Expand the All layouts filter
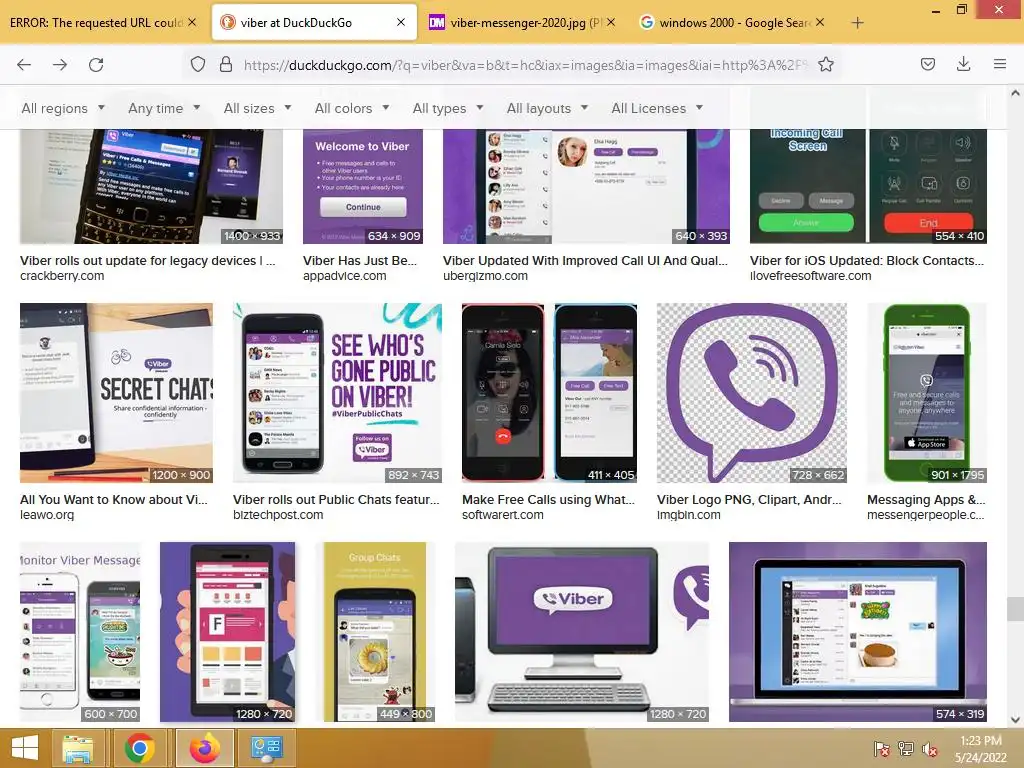 pyautogui.click(x=547, y=108)
